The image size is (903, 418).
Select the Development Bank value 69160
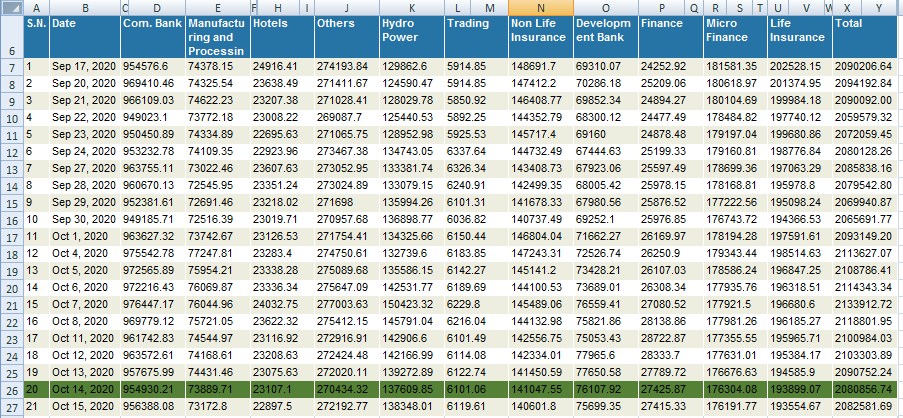coord(605,134)
